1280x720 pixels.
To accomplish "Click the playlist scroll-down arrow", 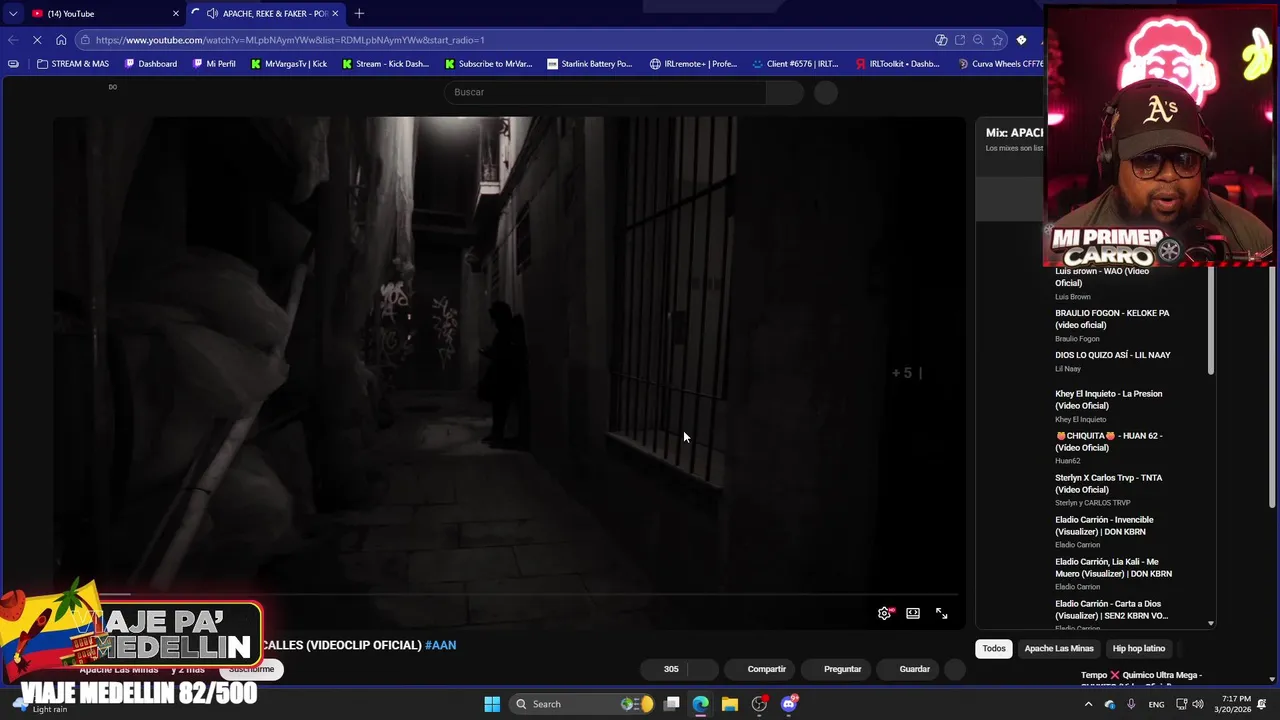I will [1210, 623].
